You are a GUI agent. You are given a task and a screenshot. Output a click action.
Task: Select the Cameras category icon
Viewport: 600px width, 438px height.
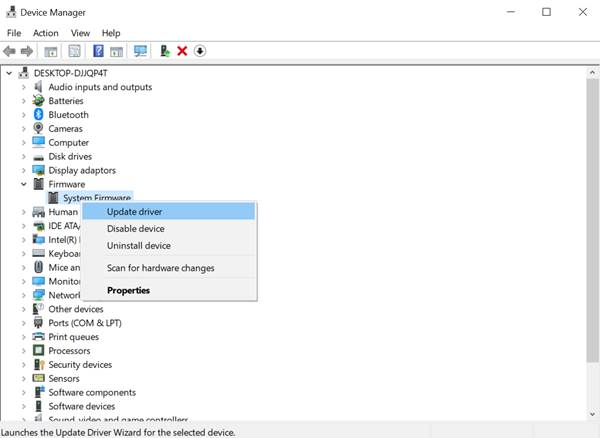pyautogui.click(x=39, y=129)
